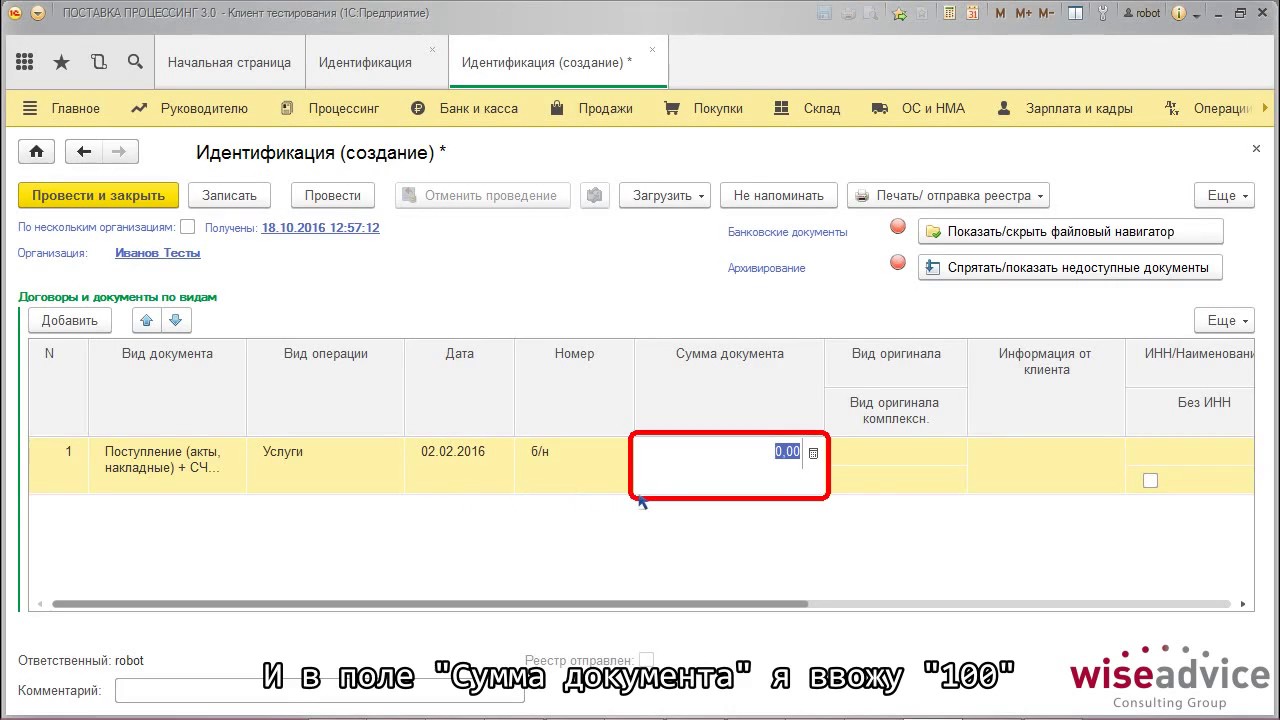
Task: Click icon button next to Отменить проведение
Action: coord(595,195)
